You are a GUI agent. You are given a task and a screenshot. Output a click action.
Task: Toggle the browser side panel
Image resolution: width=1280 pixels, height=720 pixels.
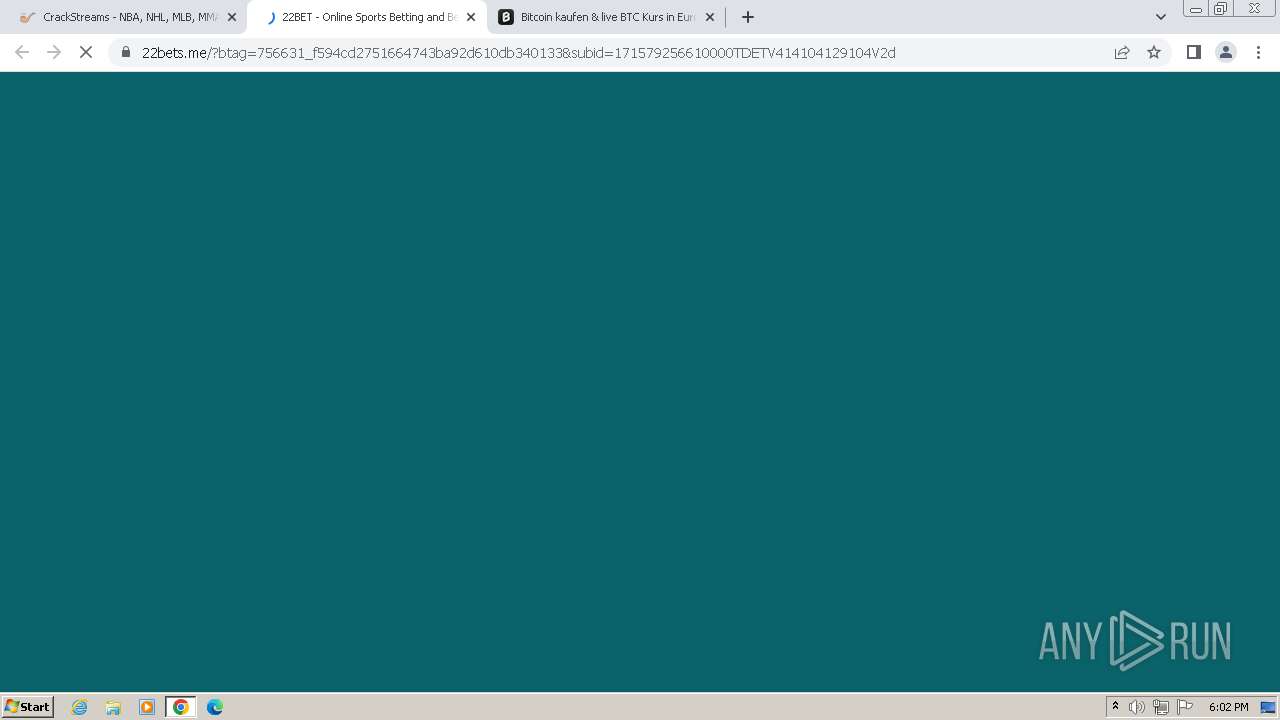1194,52
